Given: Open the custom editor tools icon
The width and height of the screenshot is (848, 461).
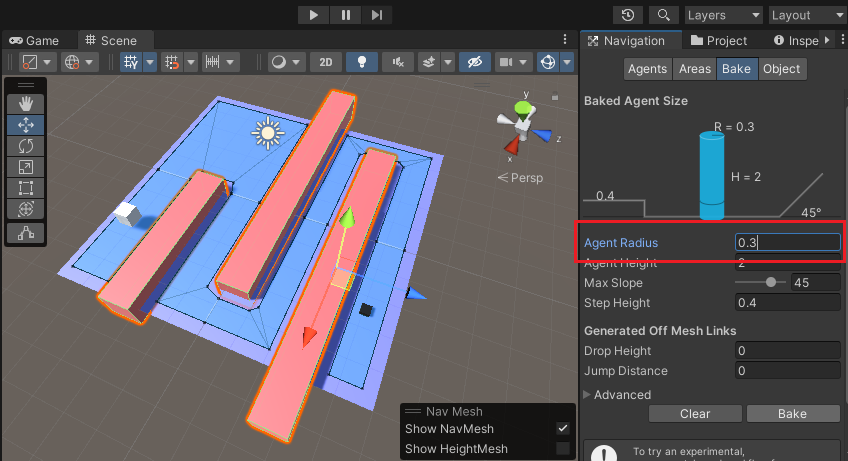Looking at the screenshot, I should [x=26, y=233].
